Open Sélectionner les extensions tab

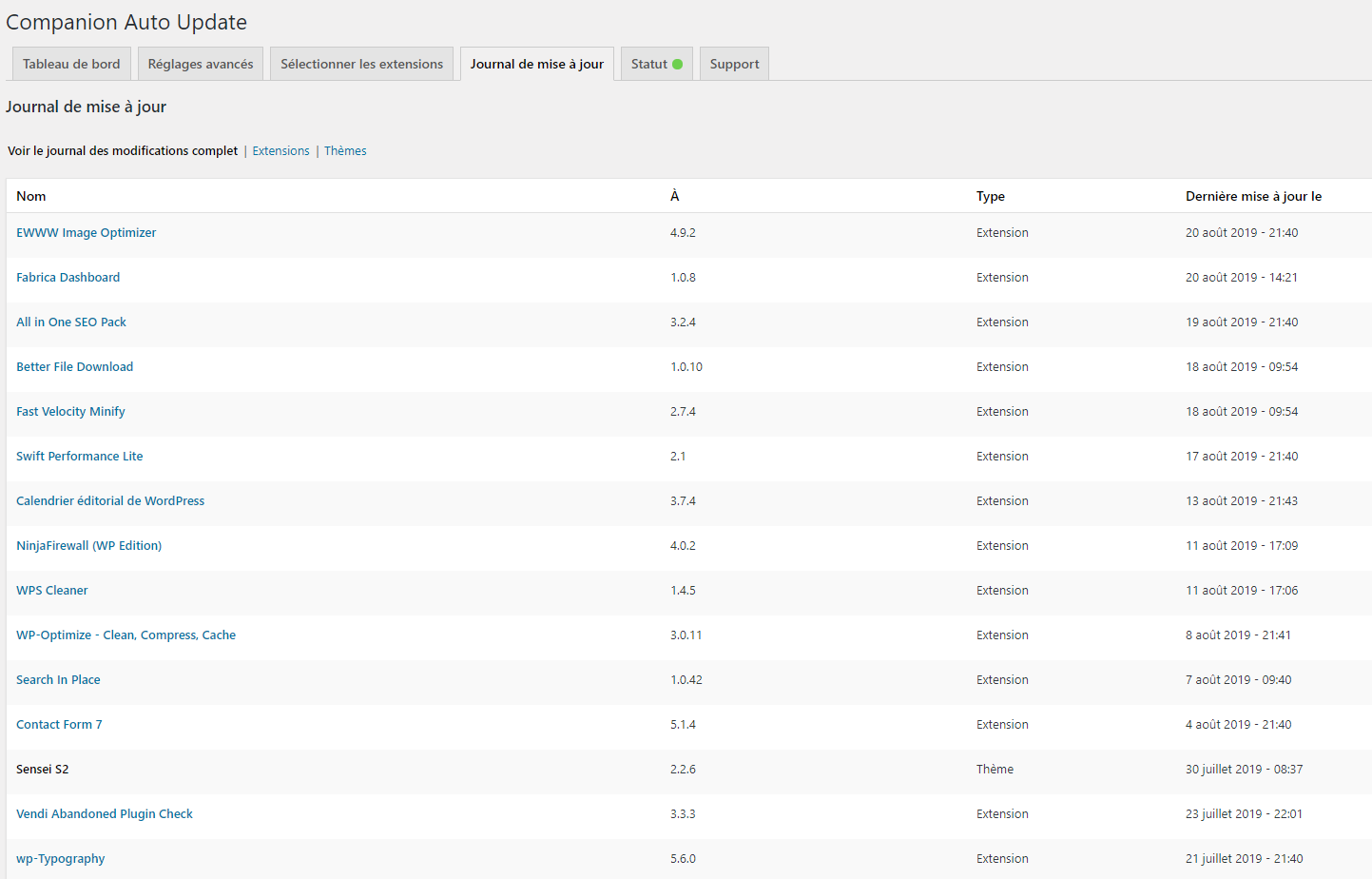coord(361,64)
